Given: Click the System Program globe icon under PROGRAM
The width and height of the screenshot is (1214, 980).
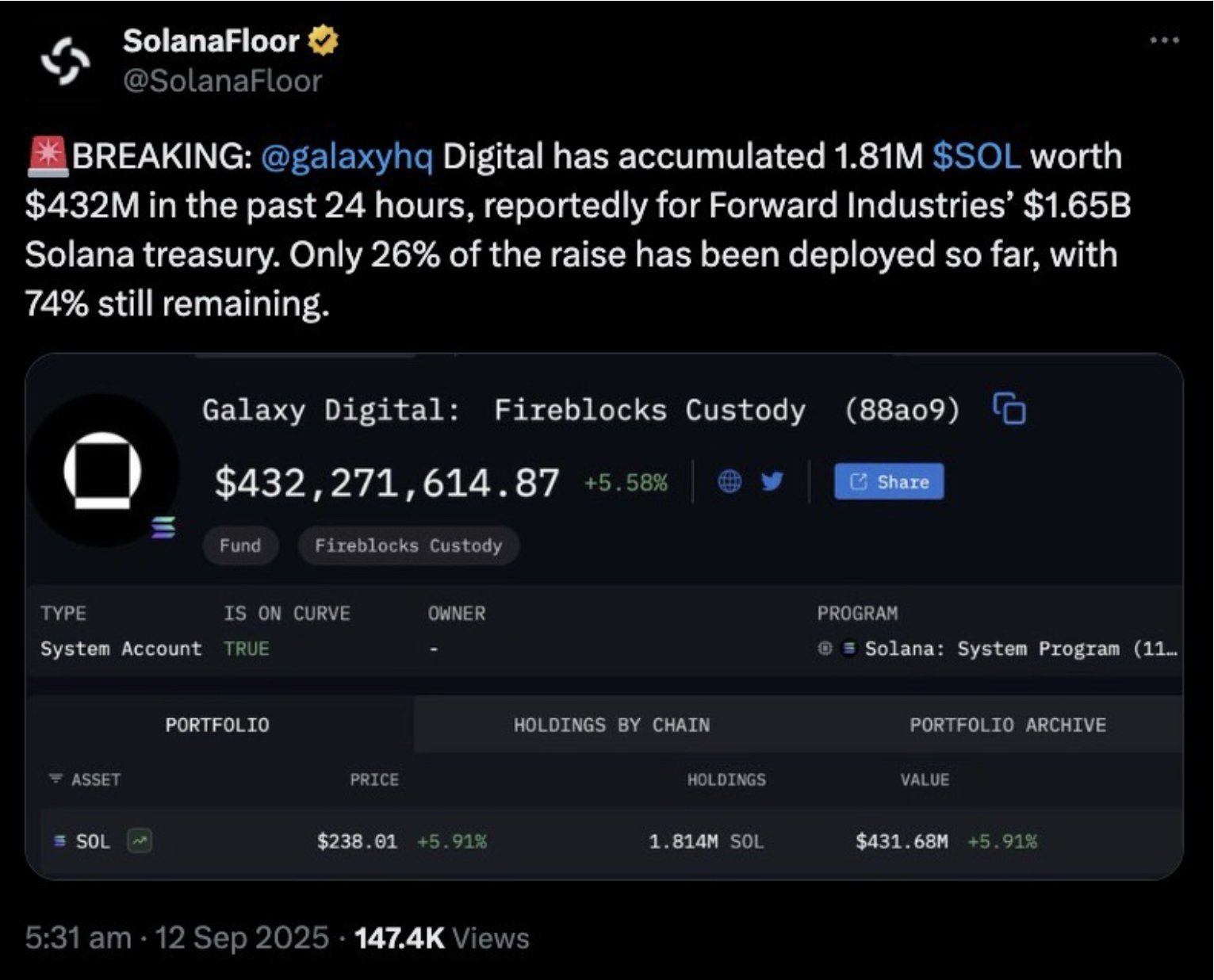Looking at the screenshot, I should [x=825, y=648].
